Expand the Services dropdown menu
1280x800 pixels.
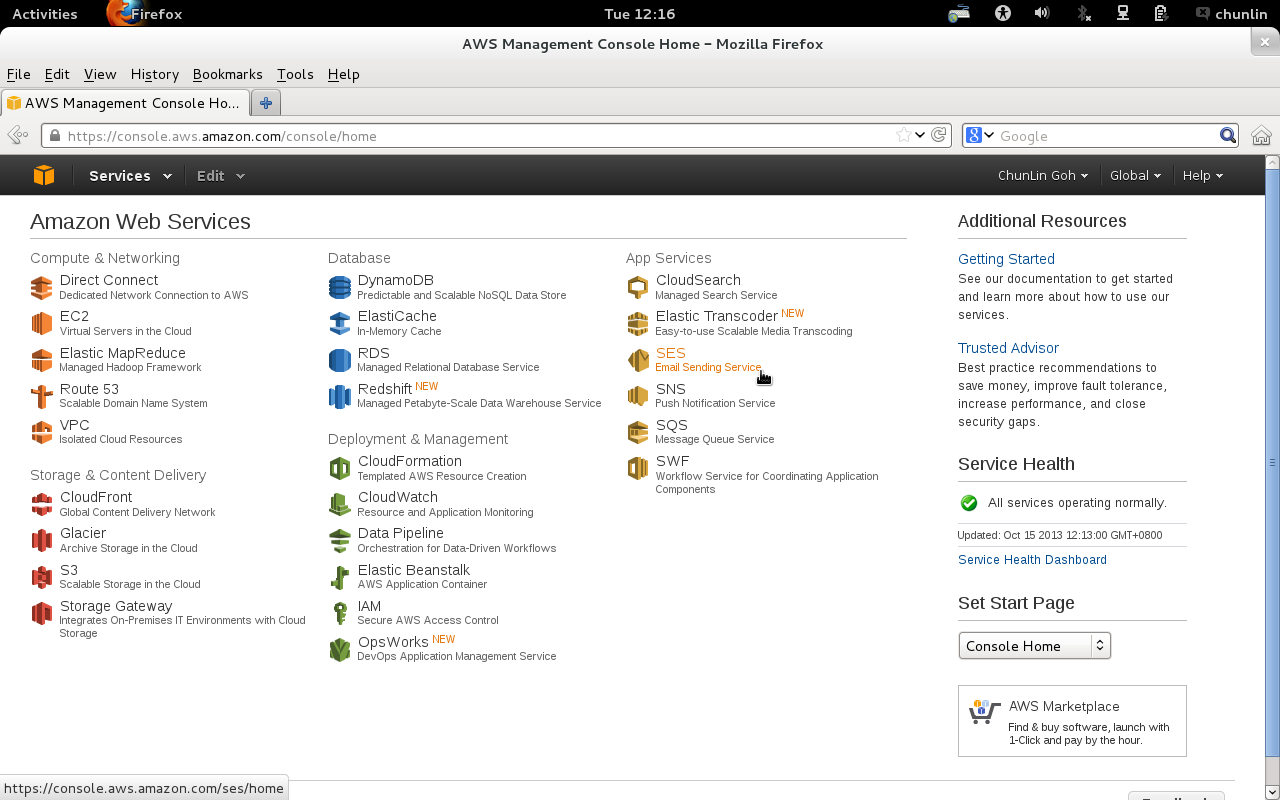(x=130, y=176)
